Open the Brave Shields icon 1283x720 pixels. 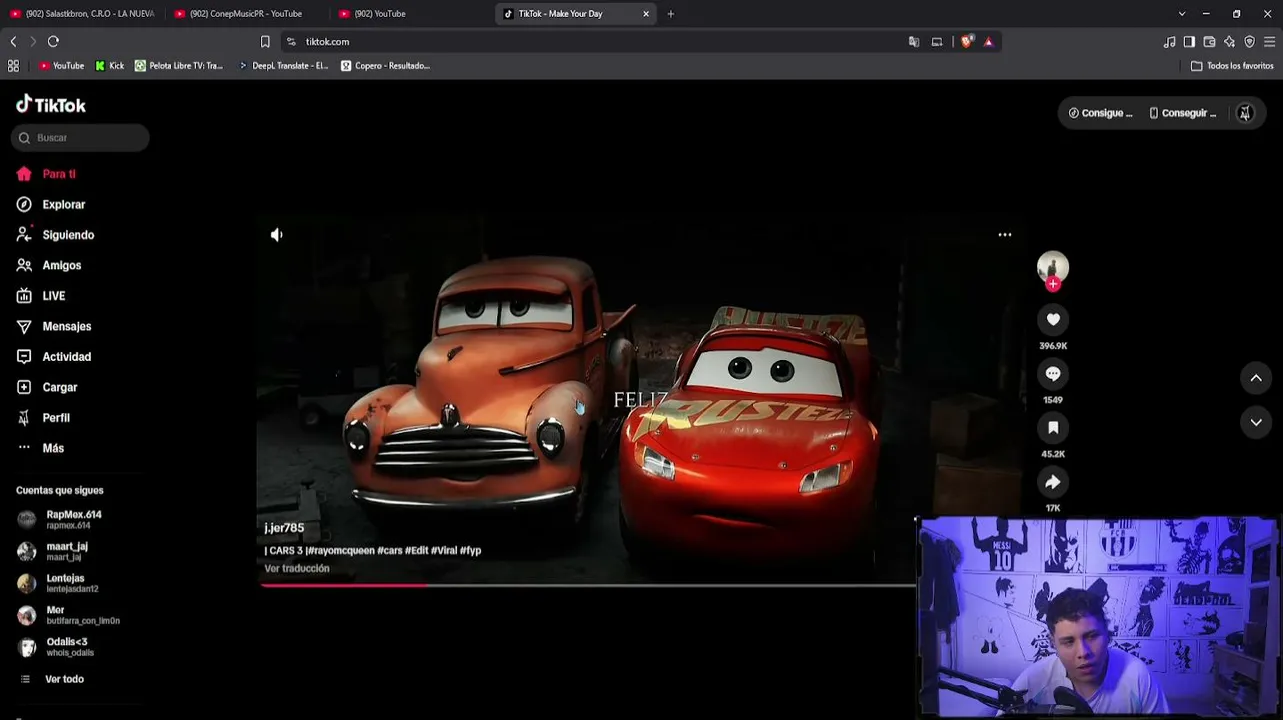click(x=966, y=42)
